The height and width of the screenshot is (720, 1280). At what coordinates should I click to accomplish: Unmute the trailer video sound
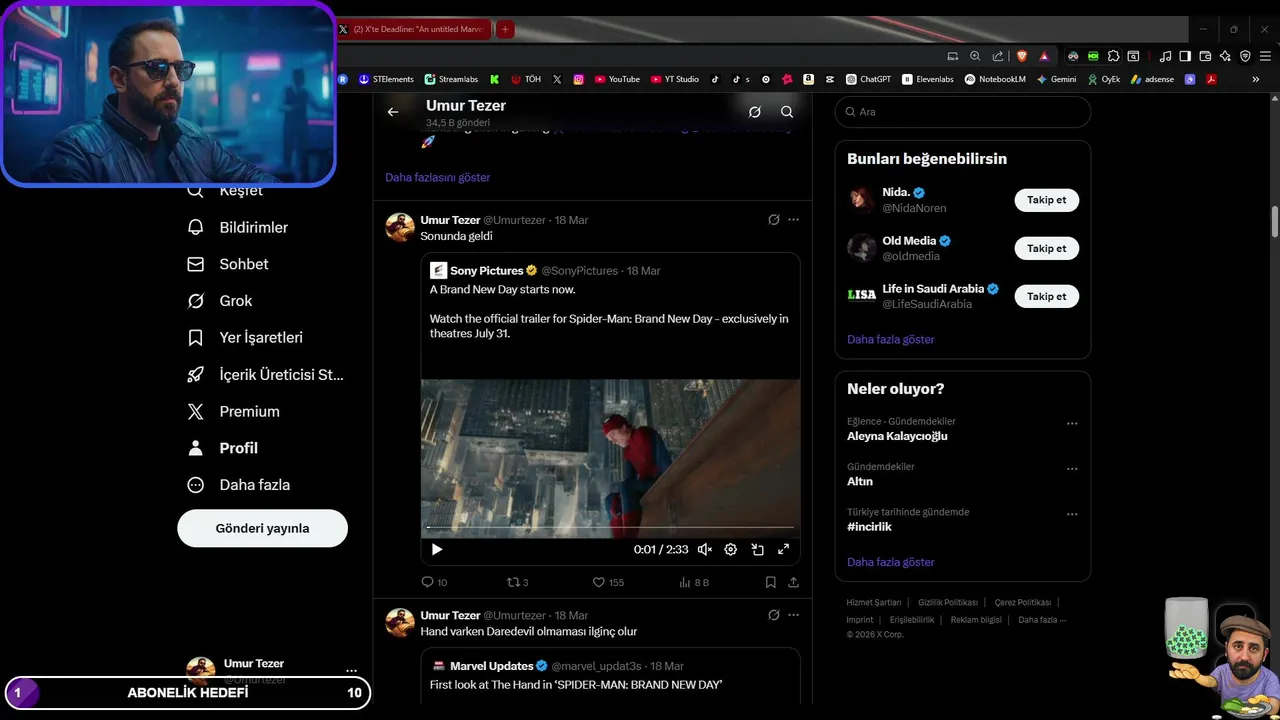(705, 549)
